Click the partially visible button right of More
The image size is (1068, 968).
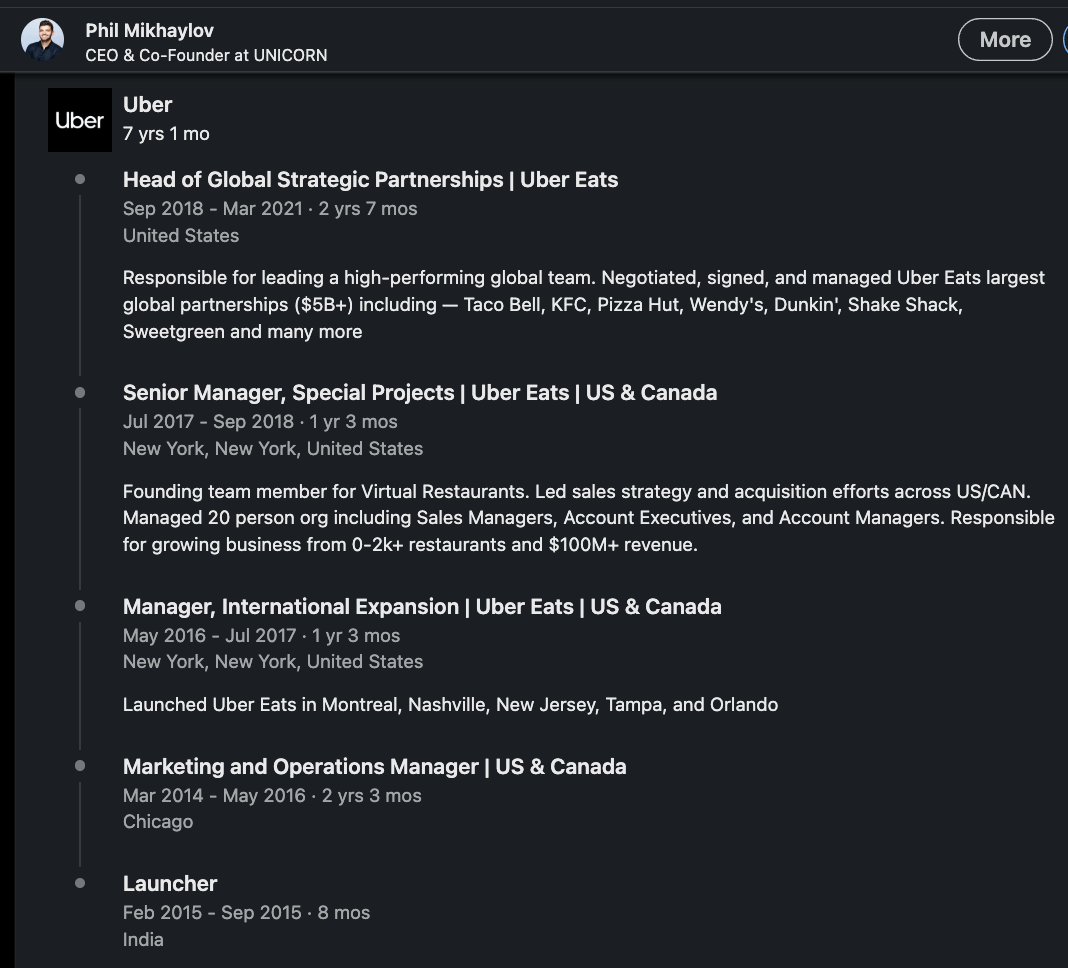(x=1064, y=40)
